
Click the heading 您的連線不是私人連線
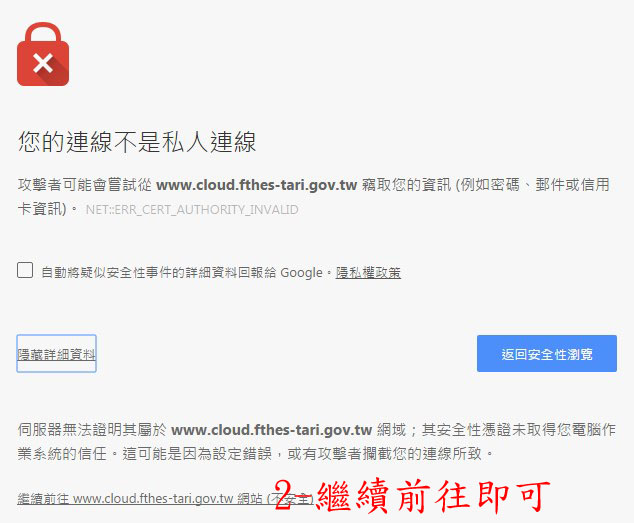tap(137, 142)
